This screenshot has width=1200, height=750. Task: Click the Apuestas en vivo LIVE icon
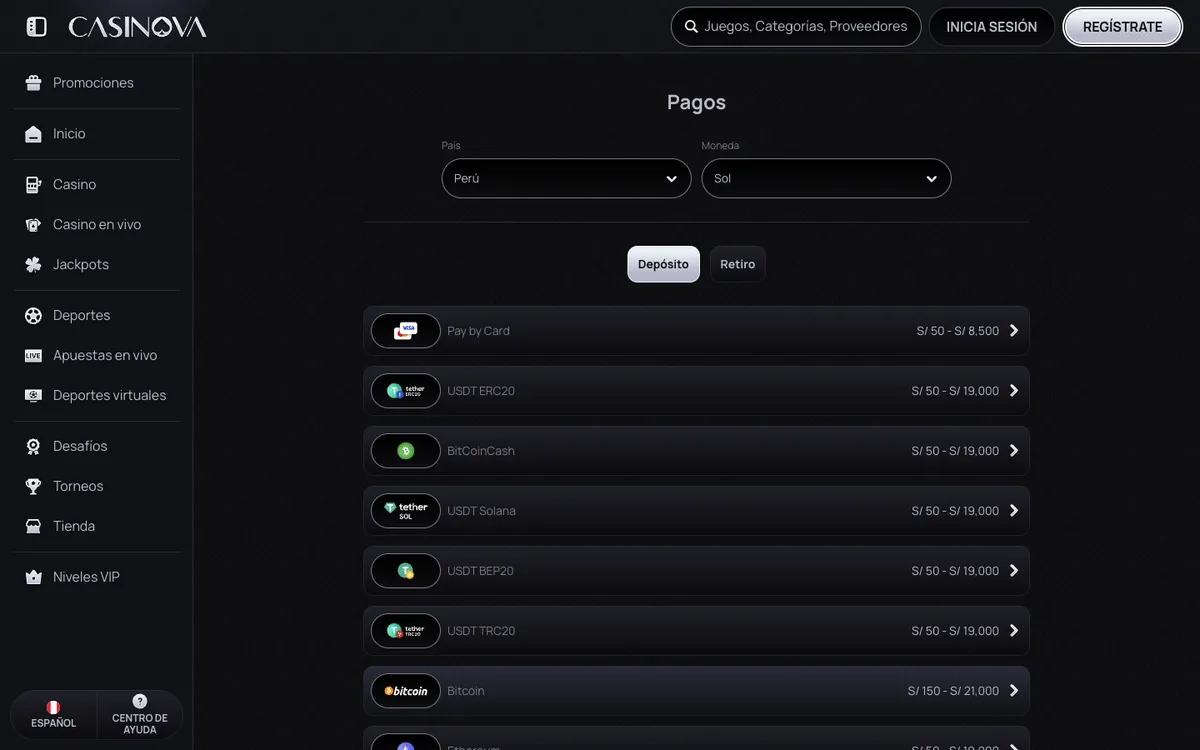click(33, 356)
